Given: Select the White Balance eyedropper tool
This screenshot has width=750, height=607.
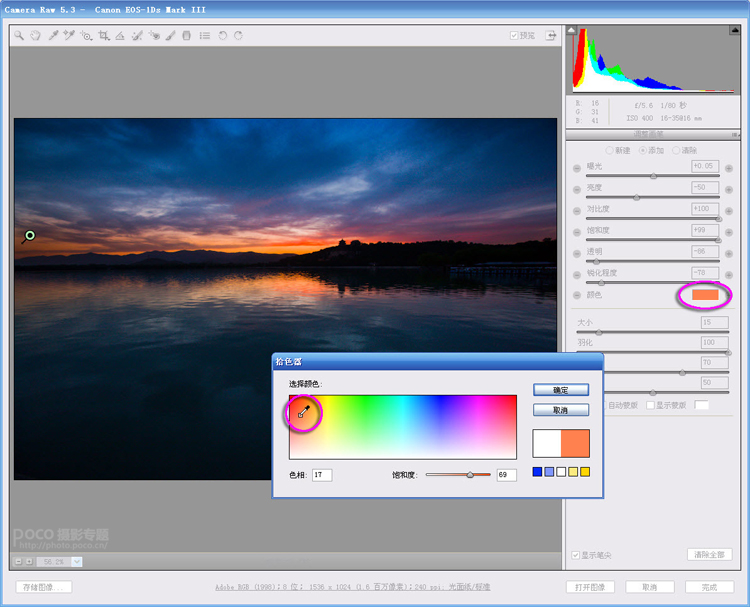Looking at the screenshot, I should coord(52,35).
